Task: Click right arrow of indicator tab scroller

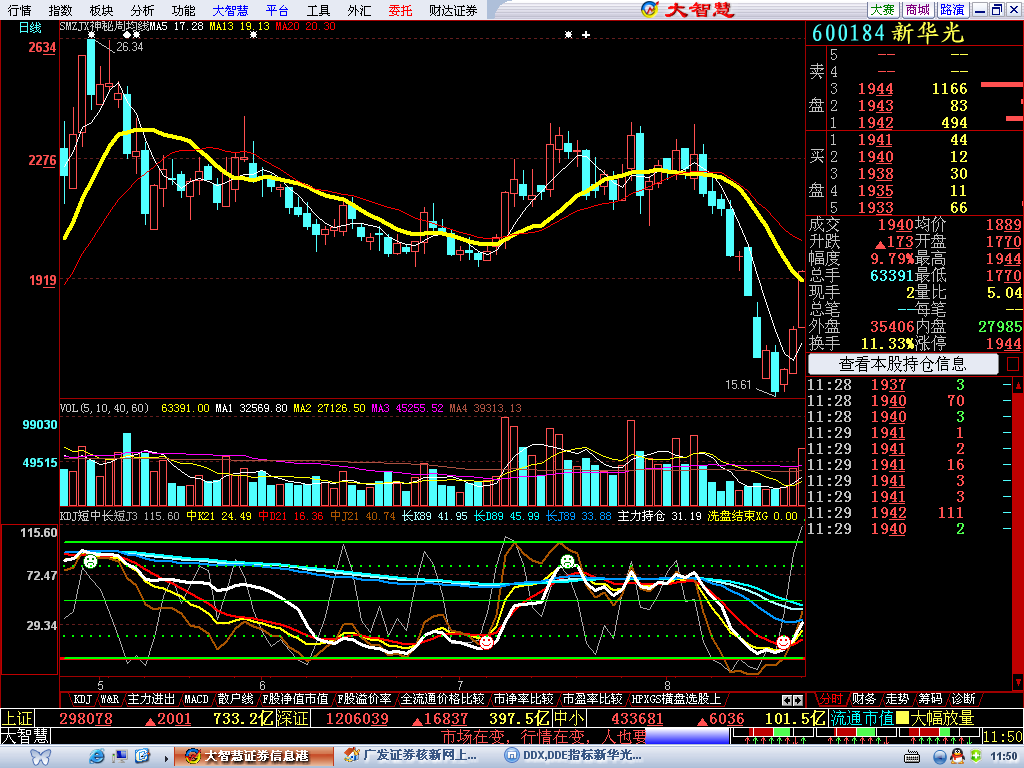Action: point(797,700)
